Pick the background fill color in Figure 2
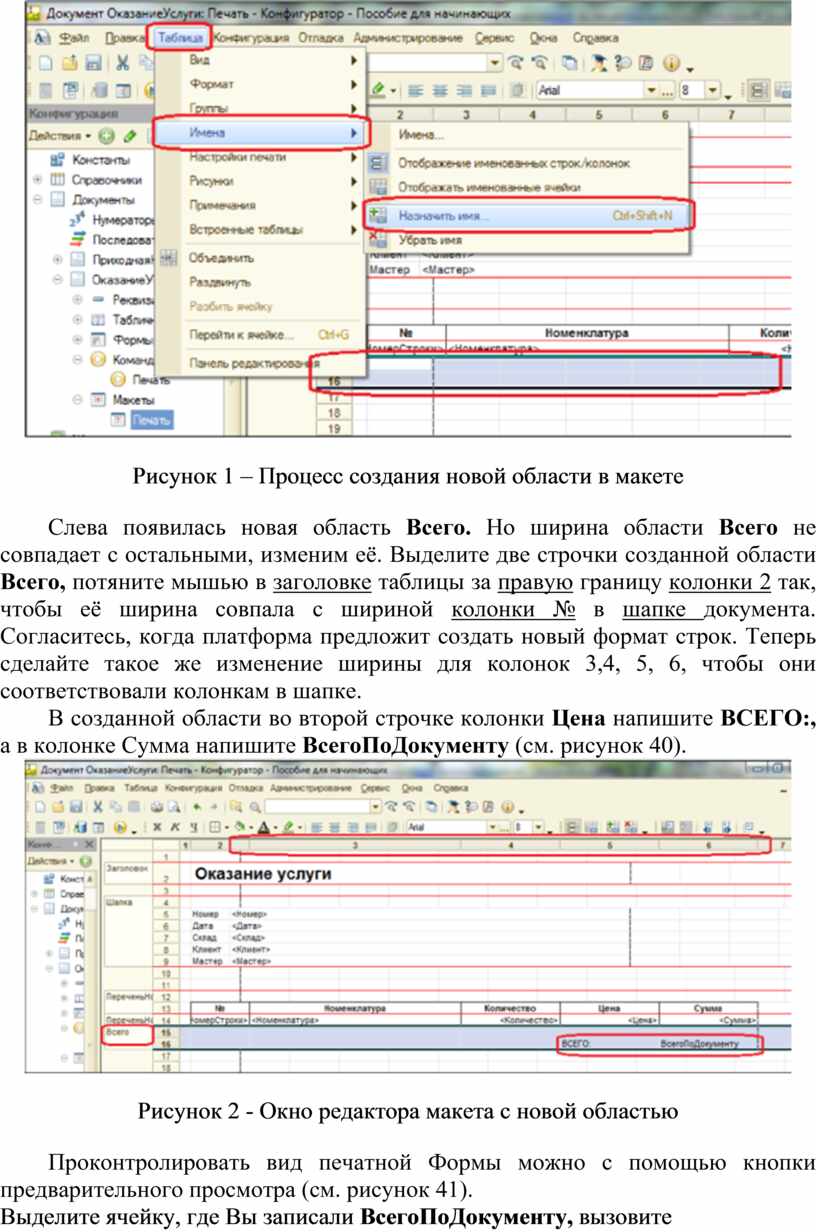The height and width of the screenshot is (1232, 816). pyautogui.click(x=240, y=828)
